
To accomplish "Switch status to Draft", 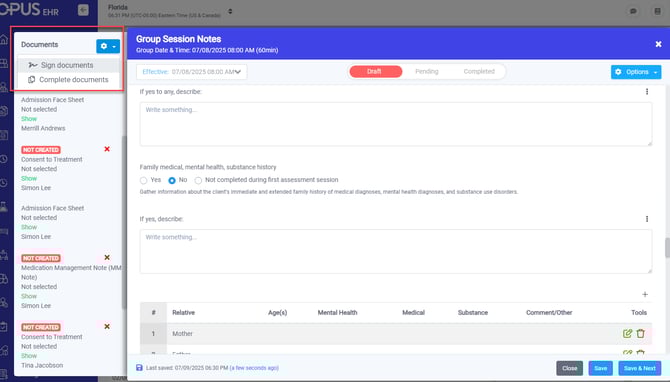I will pos(376,71).
